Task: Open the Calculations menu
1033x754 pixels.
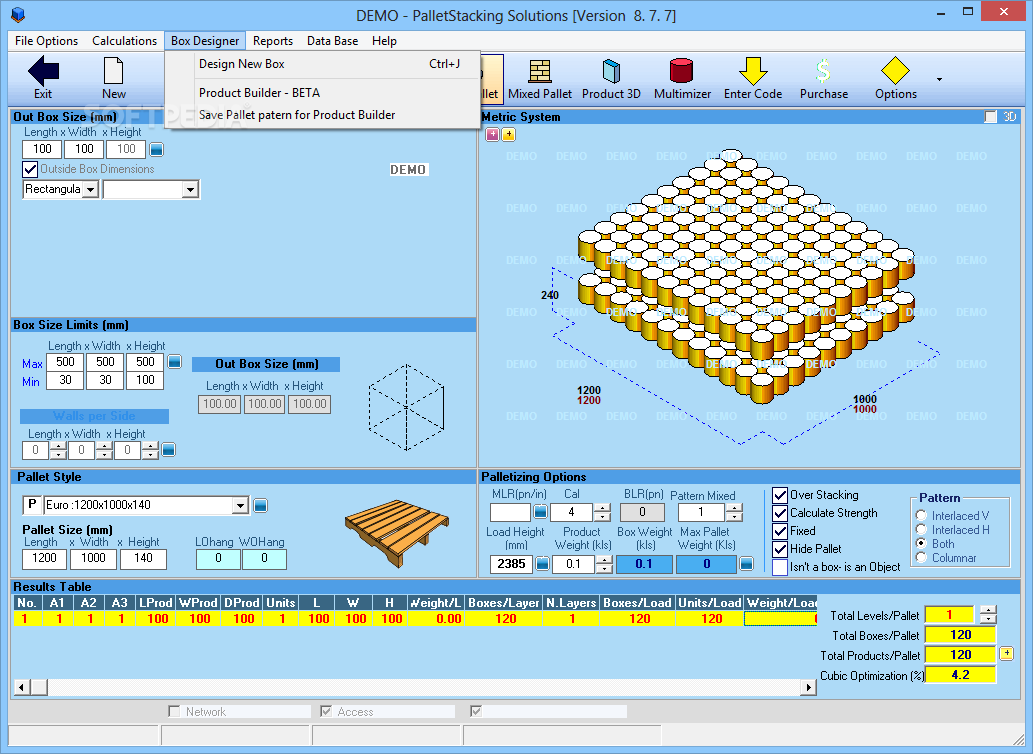Action: coord(125,41)
